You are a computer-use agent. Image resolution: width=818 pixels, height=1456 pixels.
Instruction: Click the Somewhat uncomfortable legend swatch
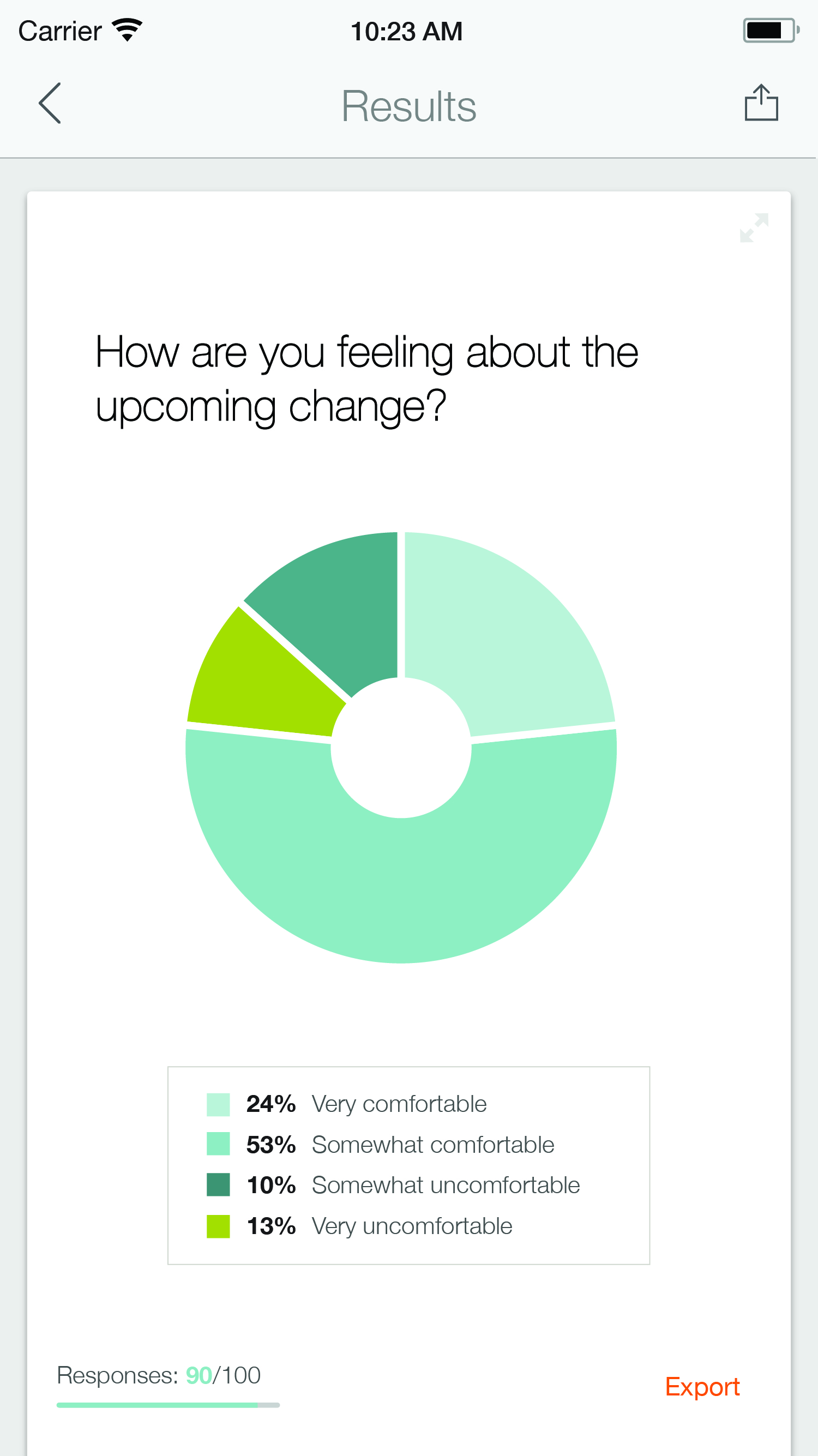218,1184
